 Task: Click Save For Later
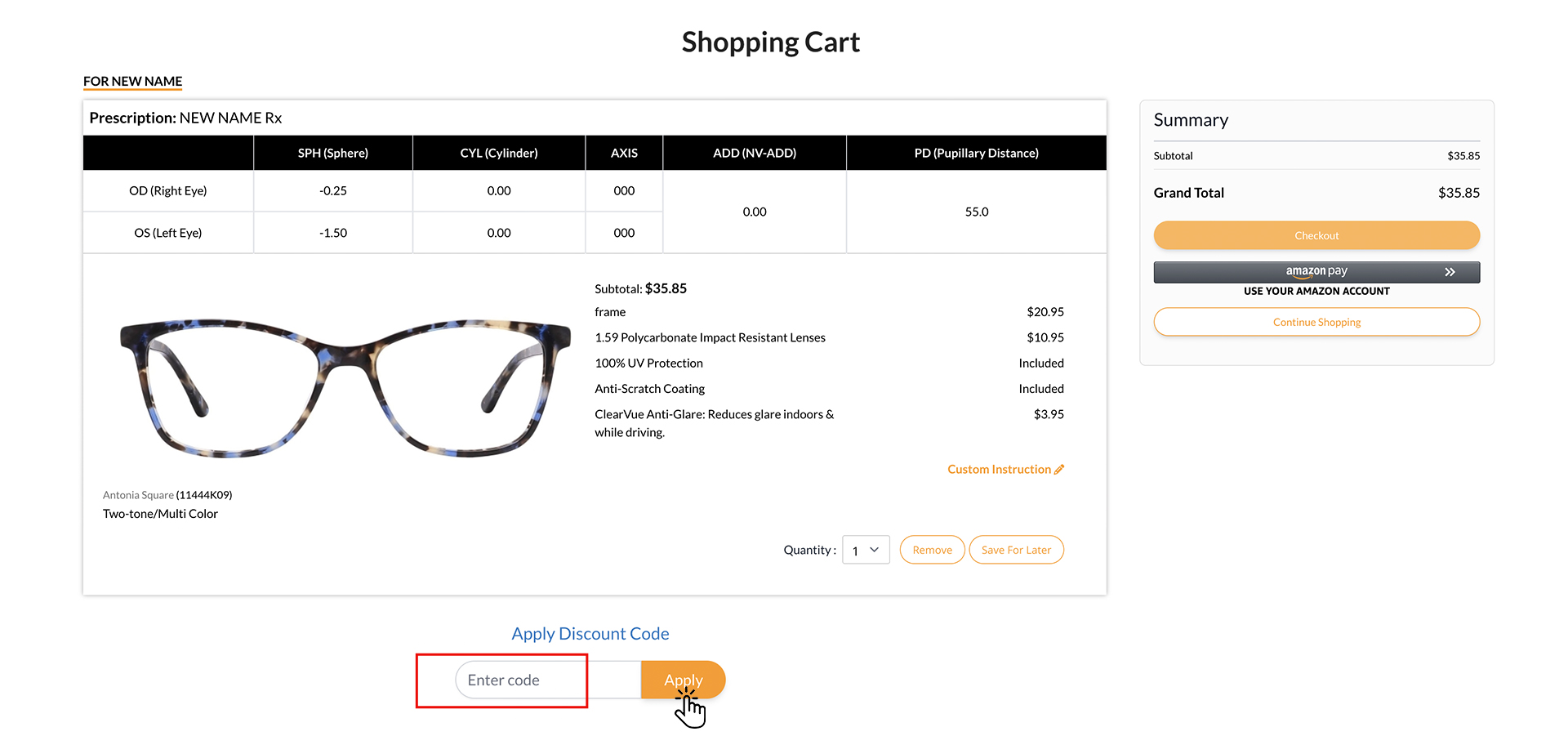(x=1016, y=551)
